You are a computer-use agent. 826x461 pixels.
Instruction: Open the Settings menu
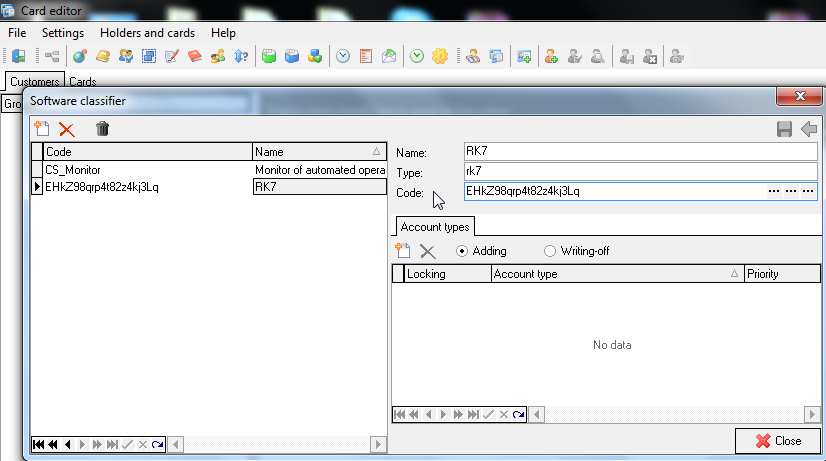tap(63, 33)
